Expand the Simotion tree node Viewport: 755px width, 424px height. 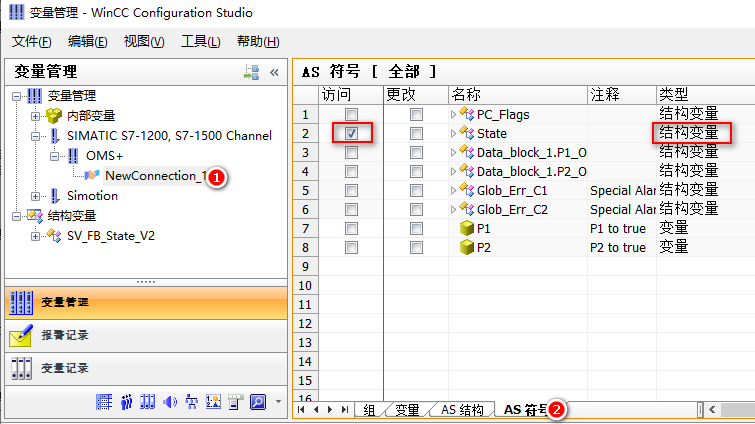pos(37,196)
